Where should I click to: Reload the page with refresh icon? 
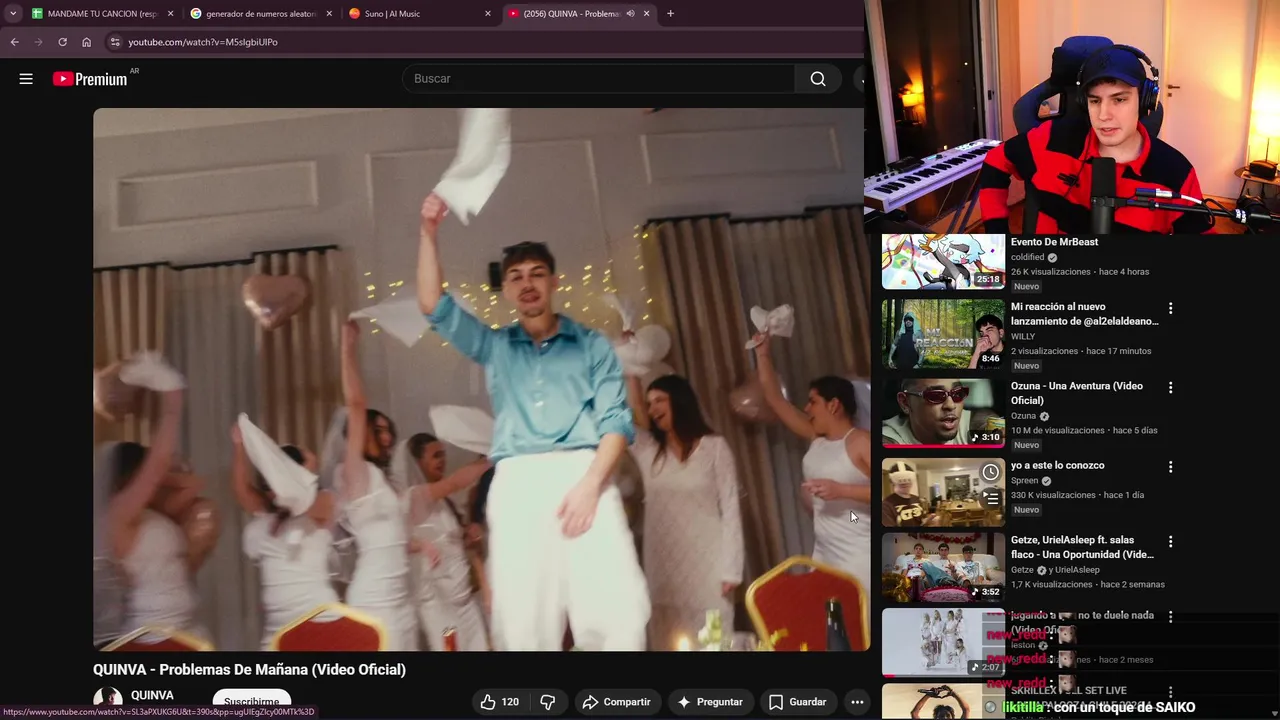[x=62, y=42]
